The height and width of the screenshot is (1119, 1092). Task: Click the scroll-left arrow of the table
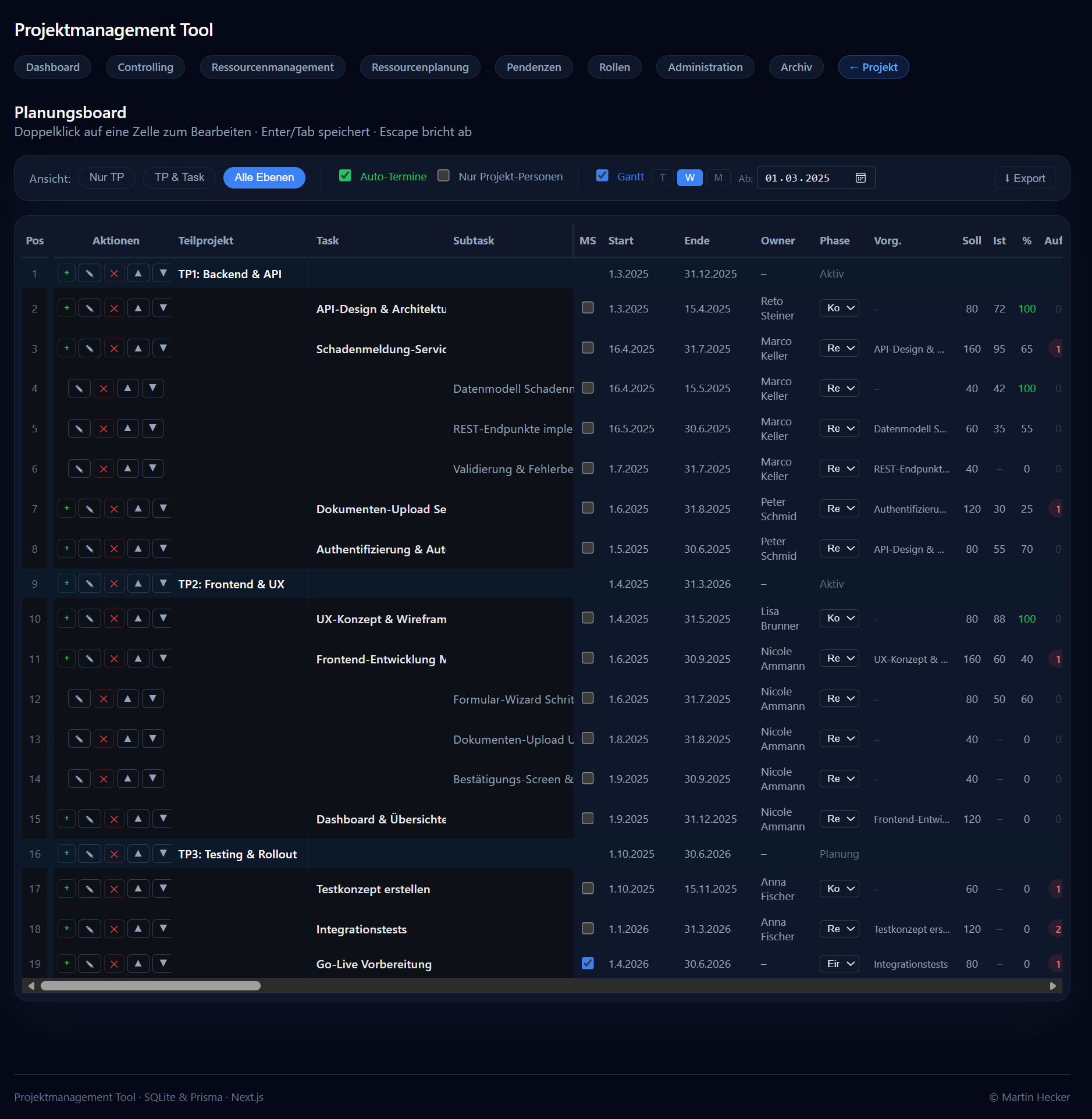pyautogui.click(x=31, y=986)
